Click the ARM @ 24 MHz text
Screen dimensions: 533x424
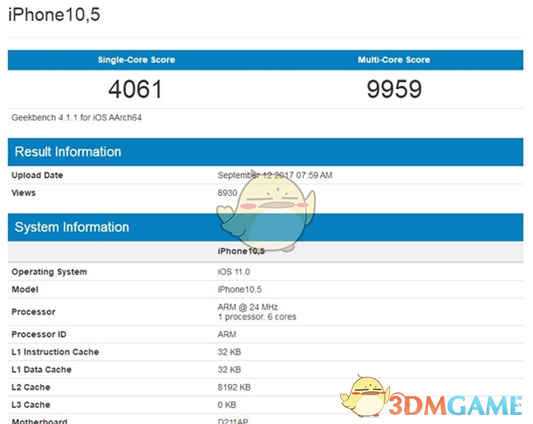pyautogui.click(x=248, y=307)
